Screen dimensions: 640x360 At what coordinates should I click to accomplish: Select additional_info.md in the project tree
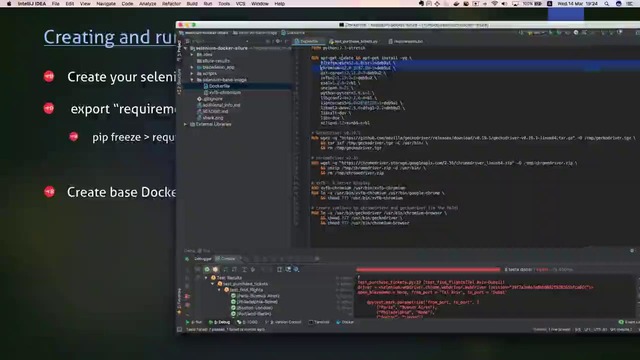coord(219,105)
